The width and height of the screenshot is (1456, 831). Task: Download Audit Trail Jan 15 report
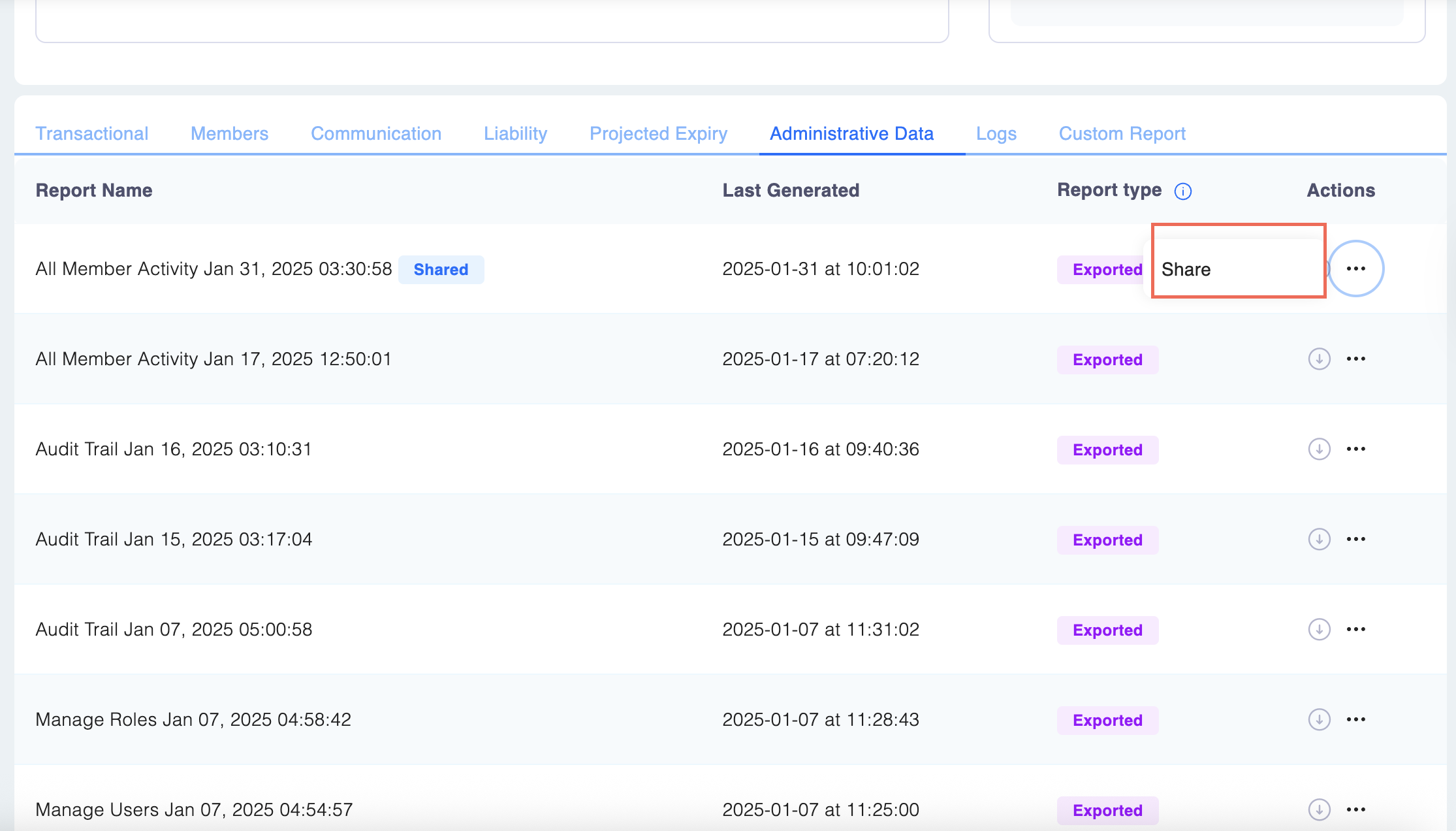click(x=1319, y=540)
